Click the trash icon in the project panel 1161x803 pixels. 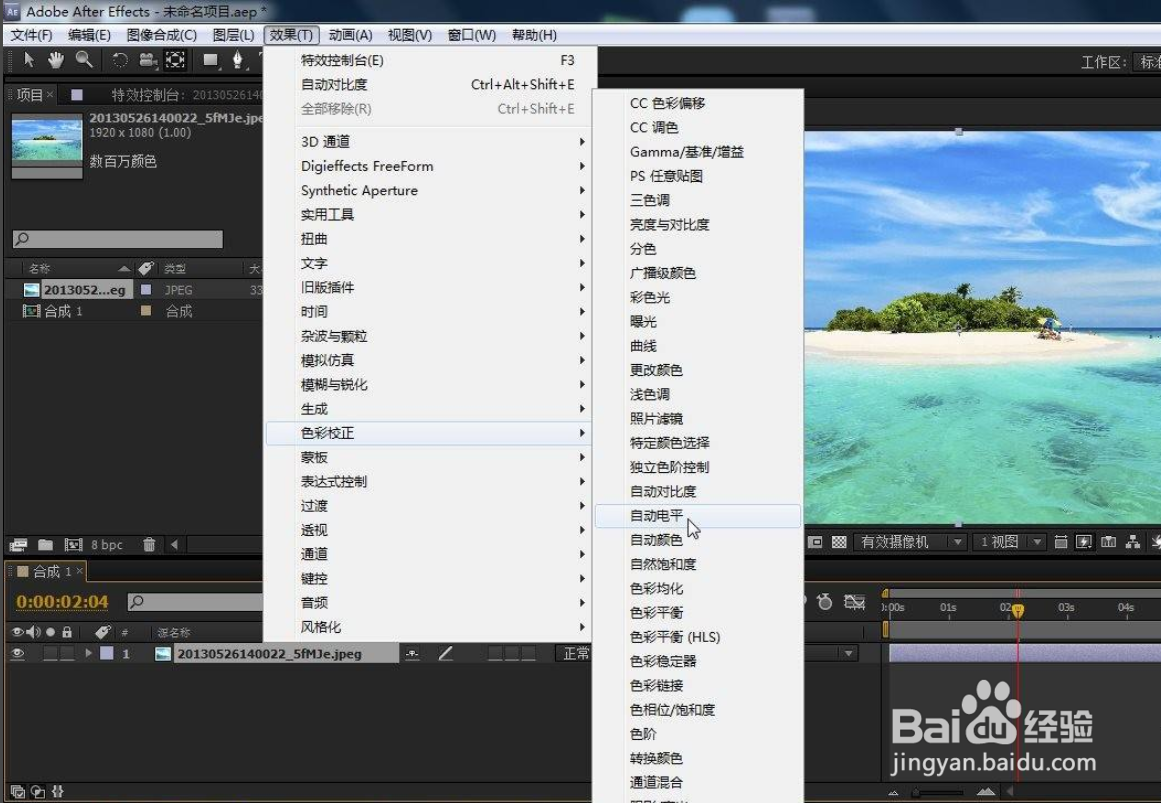pos(148,544)
